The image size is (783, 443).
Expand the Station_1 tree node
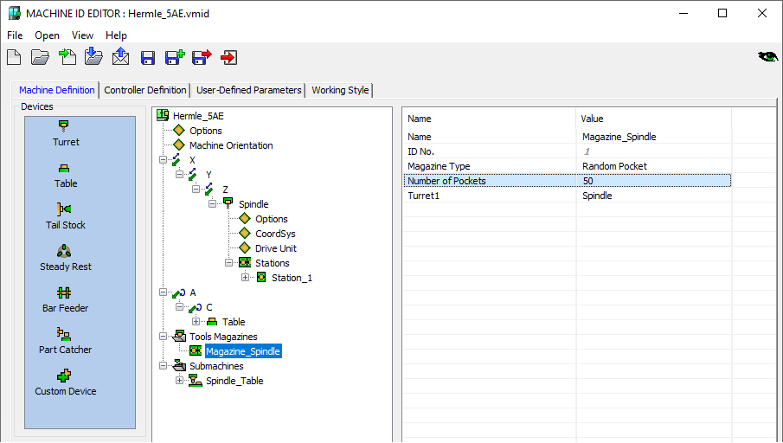click(x=245, y=277)
